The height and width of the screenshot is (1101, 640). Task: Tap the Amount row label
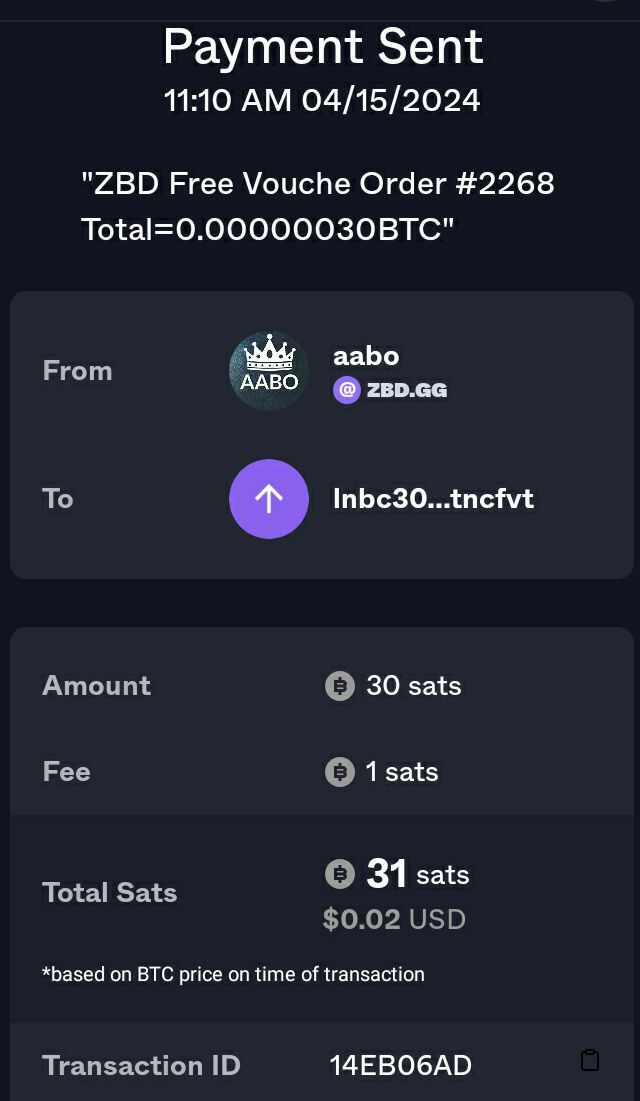point(96,686)
